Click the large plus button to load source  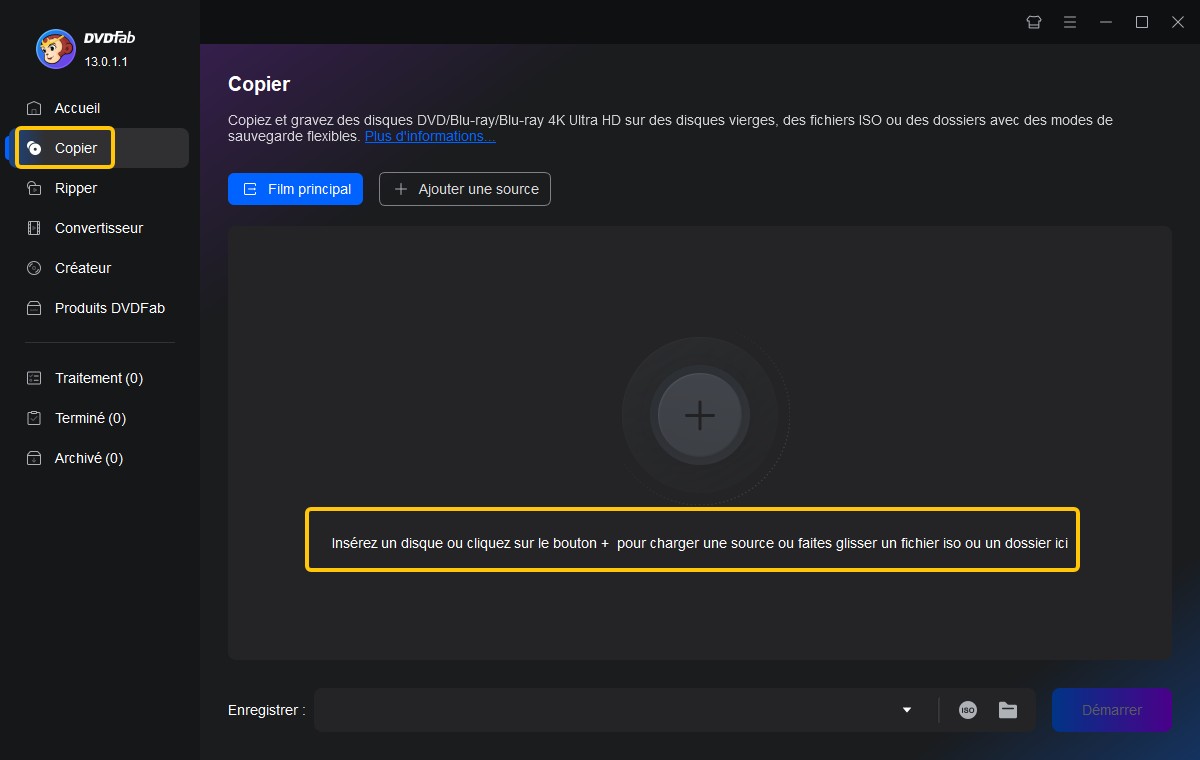(x=700, y=415)
